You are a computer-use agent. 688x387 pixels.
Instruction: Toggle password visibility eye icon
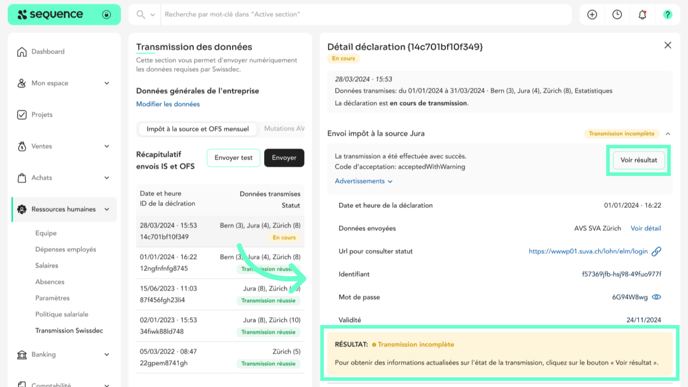click(x=656, y=297)
